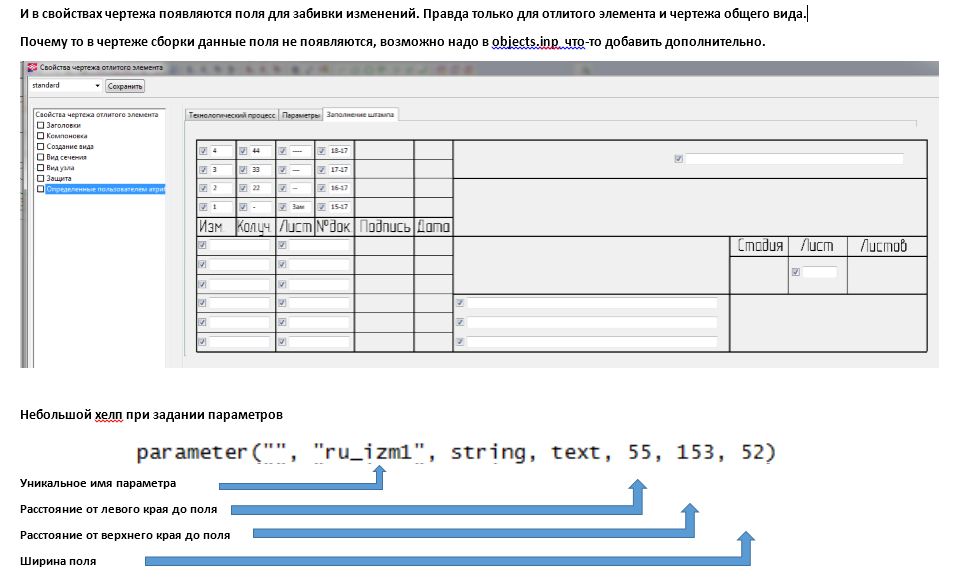Click the tree header Свойства чертежа отлитого элемента
Image resolution: width=970 pixels, height=583 pixels.
coord(97,114)
